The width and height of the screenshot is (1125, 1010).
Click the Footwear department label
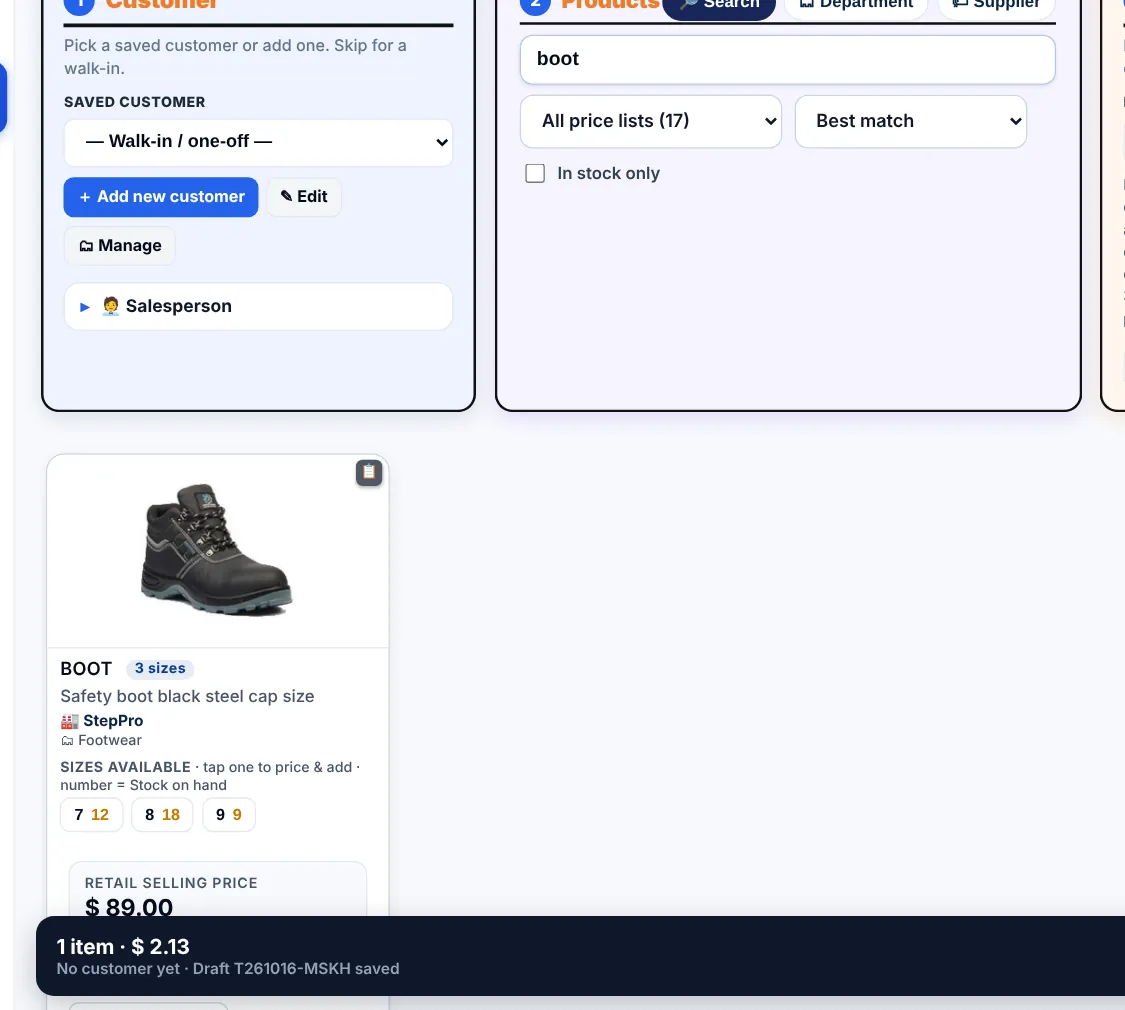[110, 740]
